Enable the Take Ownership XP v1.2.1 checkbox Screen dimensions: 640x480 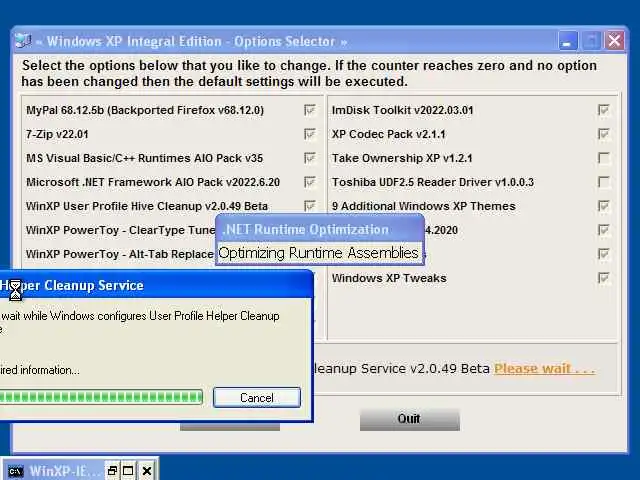[604, 158]
